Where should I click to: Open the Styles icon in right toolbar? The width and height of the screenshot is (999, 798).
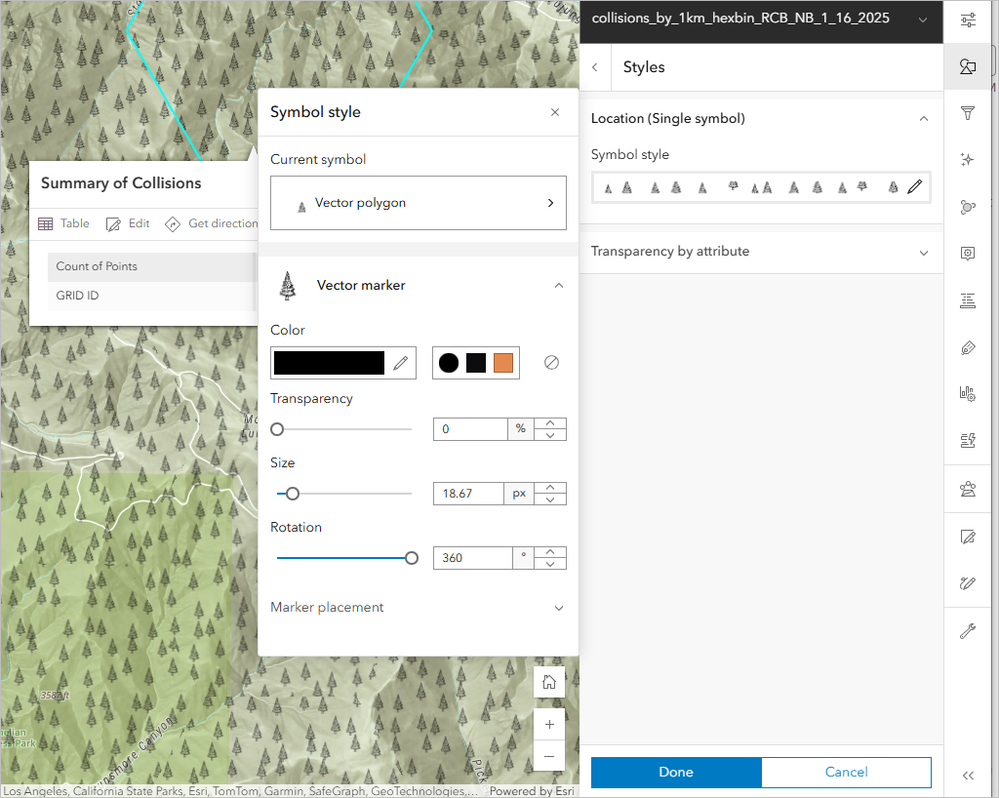[x=968, y=66]
